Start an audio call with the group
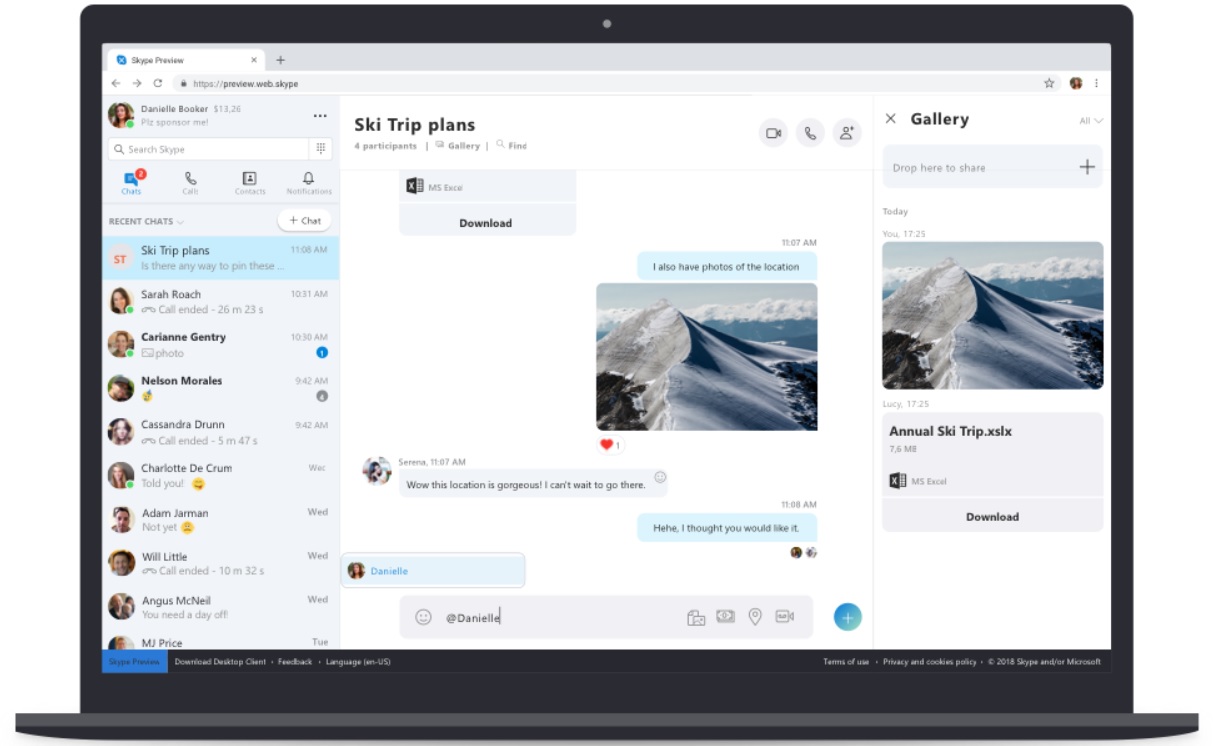The height and width of the screenshot is (746, 1213). (x=810, y=133)
